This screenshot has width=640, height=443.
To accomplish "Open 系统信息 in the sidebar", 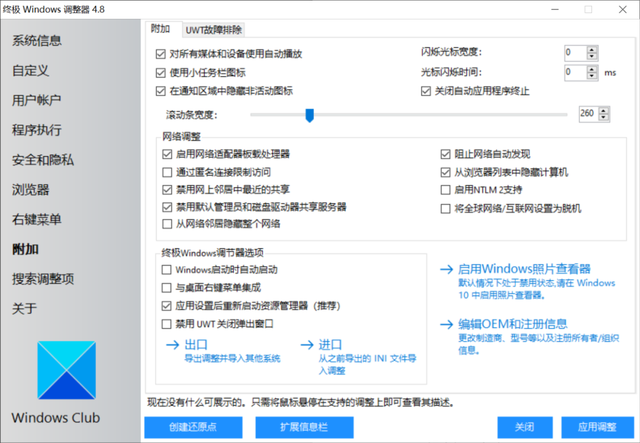I will coord(37,40).
